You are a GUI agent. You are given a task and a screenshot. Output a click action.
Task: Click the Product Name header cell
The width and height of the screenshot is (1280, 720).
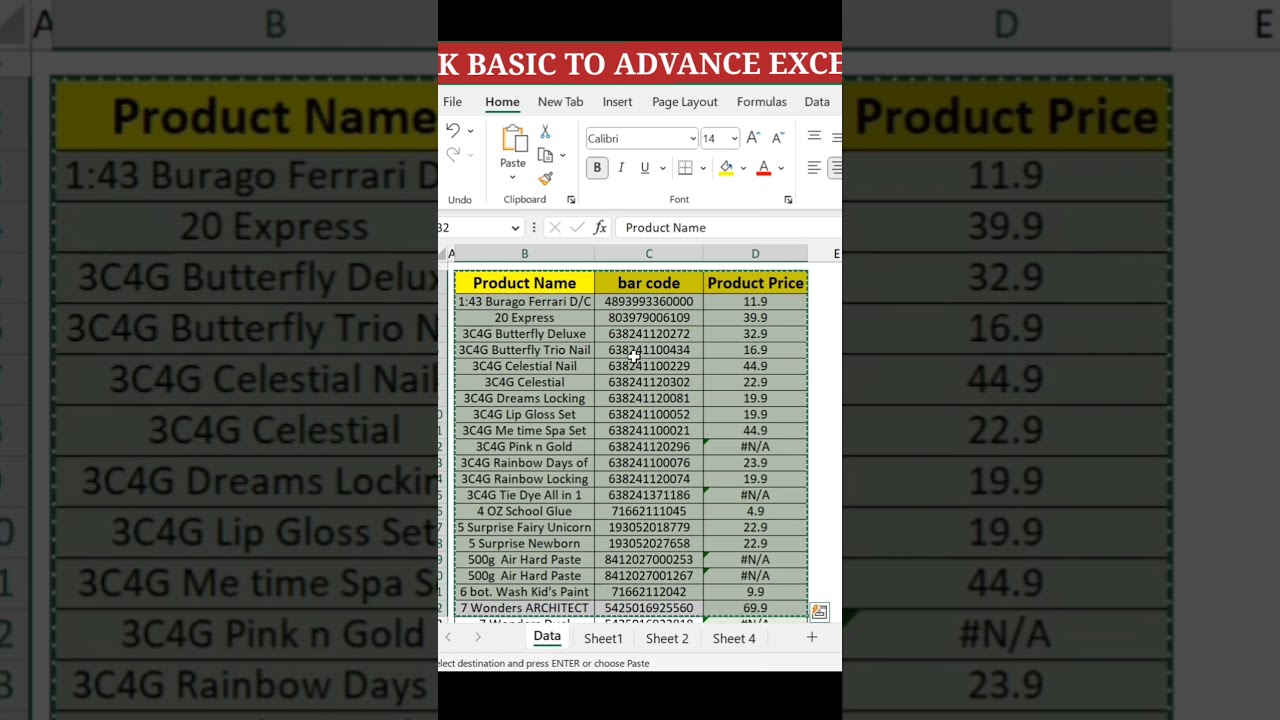click(525, 283)
